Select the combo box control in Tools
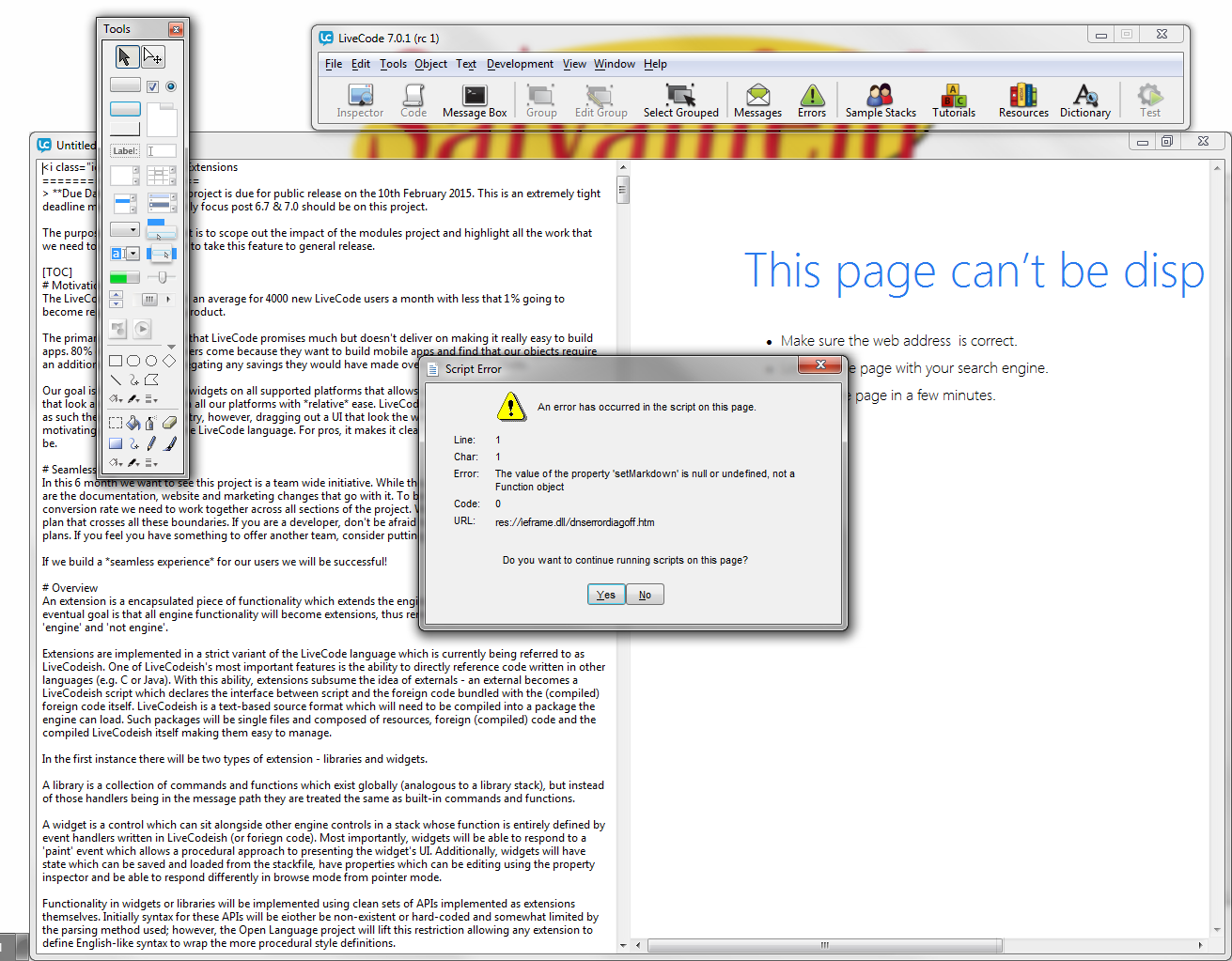1232x961 pixels. click(125, 254)
